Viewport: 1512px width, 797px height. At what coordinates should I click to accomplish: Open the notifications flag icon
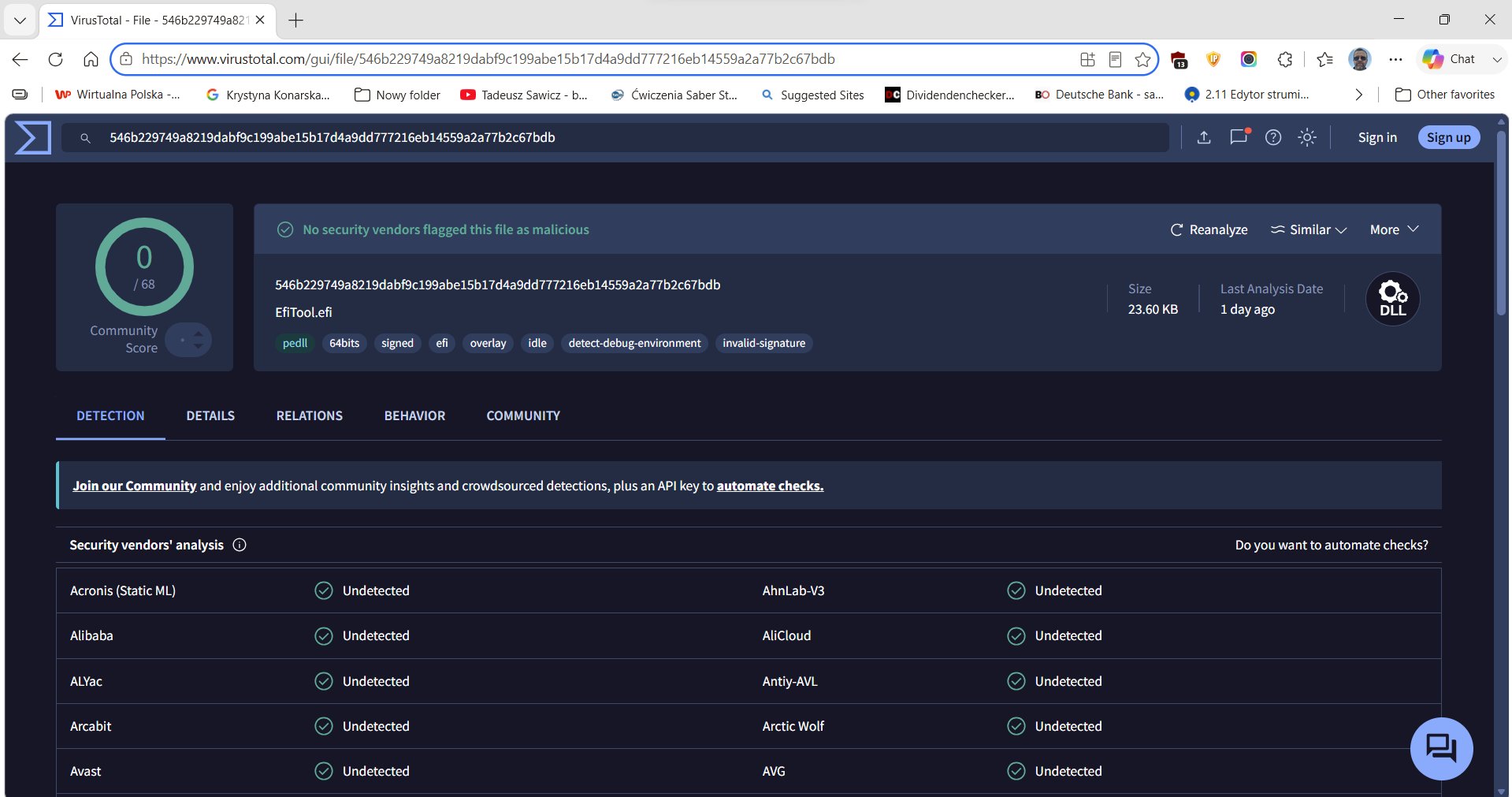pos(1239,136)
